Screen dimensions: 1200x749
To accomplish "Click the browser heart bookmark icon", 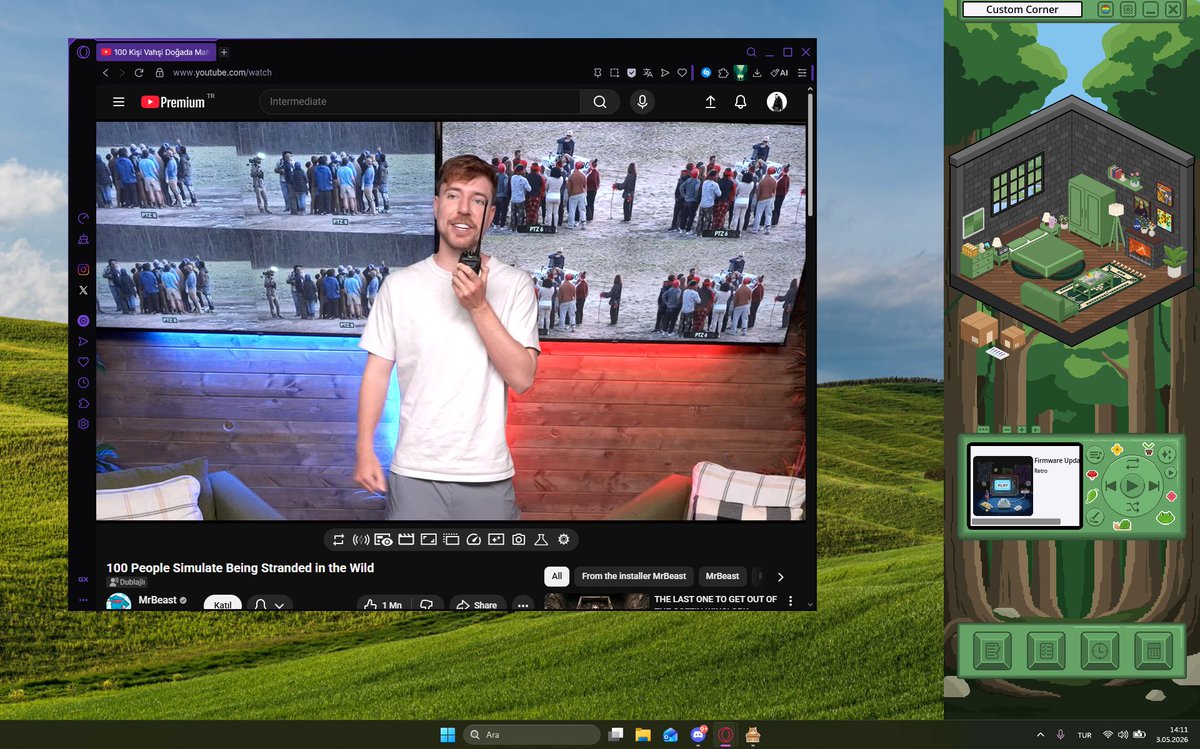I will (682, 73).
